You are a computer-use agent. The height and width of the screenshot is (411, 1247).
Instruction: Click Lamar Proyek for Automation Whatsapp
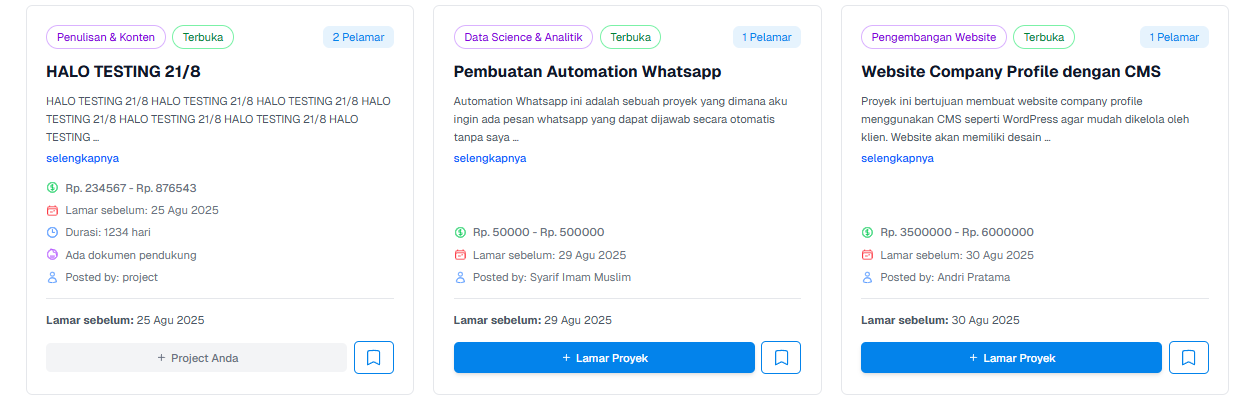(604, 357)
